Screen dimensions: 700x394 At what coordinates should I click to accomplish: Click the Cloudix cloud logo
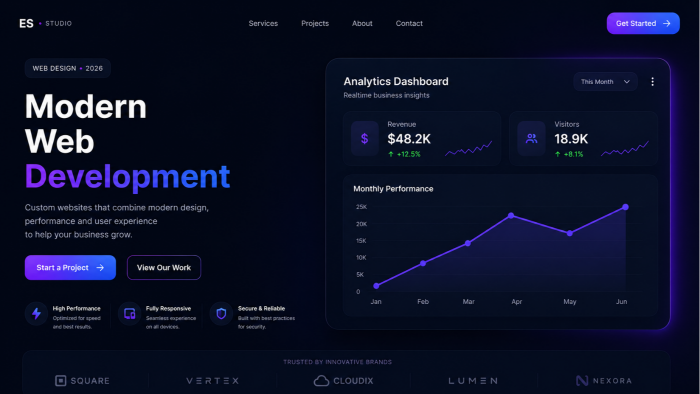[343, 381]
